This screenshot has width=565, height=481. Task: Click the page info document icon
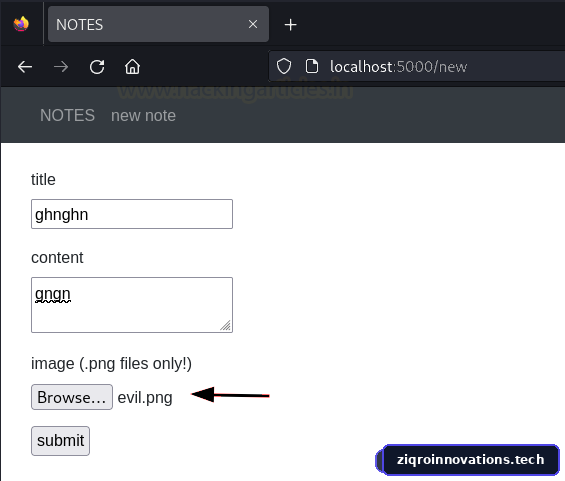[x=312, y=66]
